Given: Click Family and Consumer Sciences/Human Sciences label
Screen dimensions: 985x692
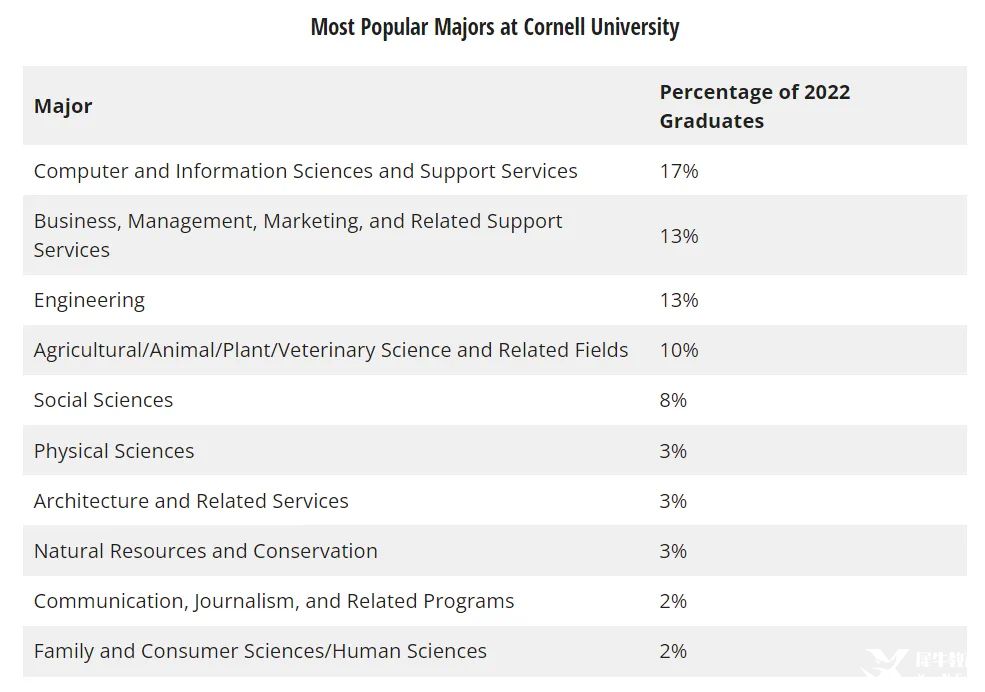Looking at the screenshot, I should pos(260,651).
